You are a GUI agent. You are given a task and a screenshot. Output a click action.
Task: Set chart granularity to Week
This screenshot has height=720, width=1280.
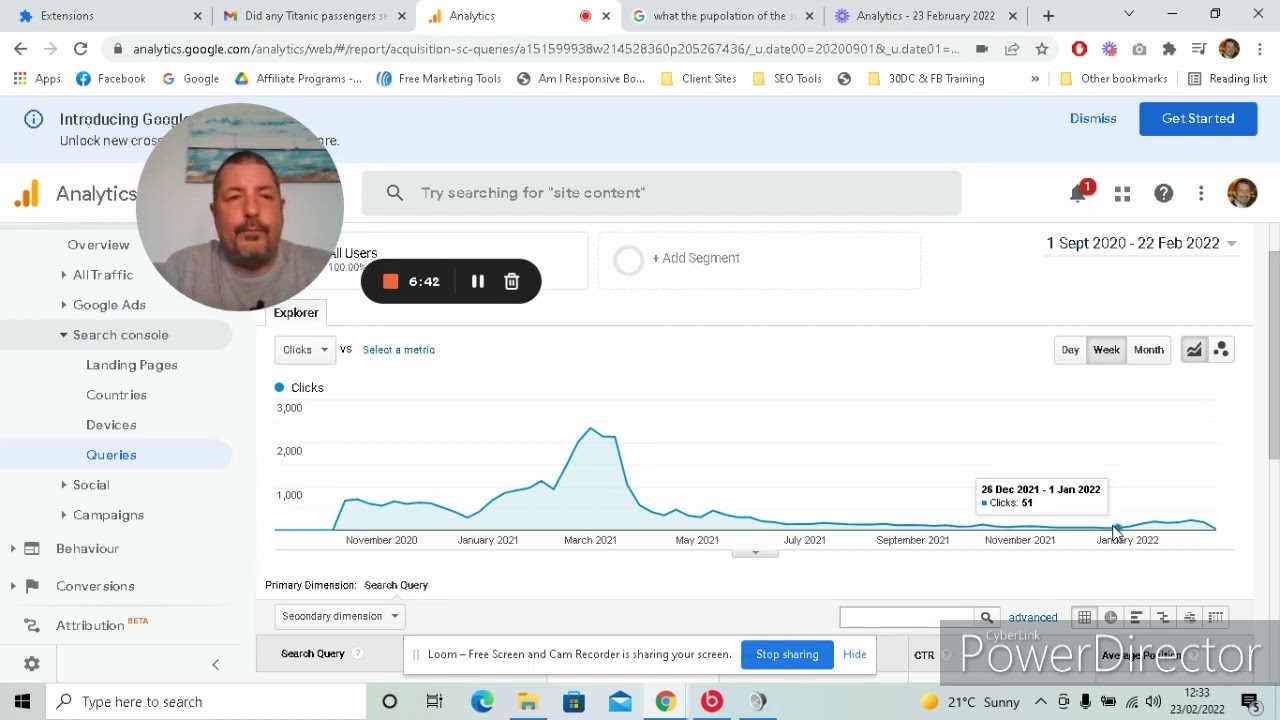1106,350
